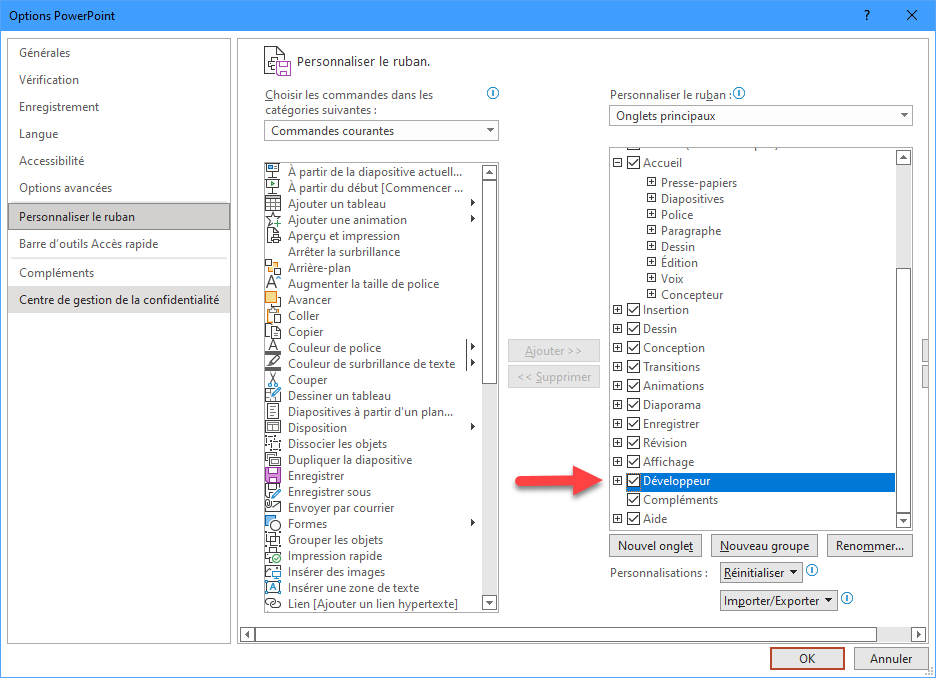Click the info icon beside Réinitialiser
Screen dimensions: 936x678
812,571
